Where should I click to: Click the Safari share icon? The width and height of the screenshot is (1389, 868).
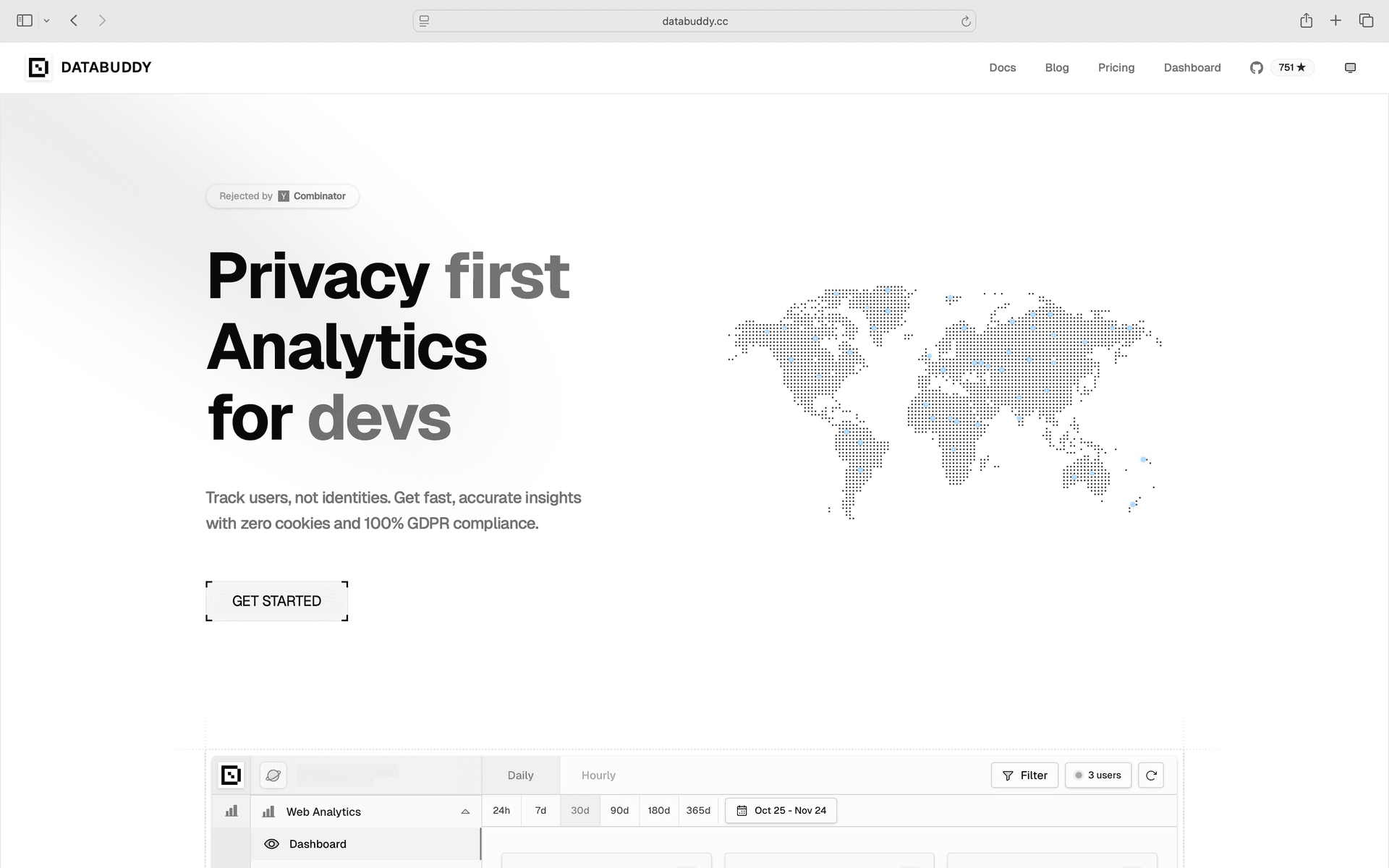click(1306, 20)
